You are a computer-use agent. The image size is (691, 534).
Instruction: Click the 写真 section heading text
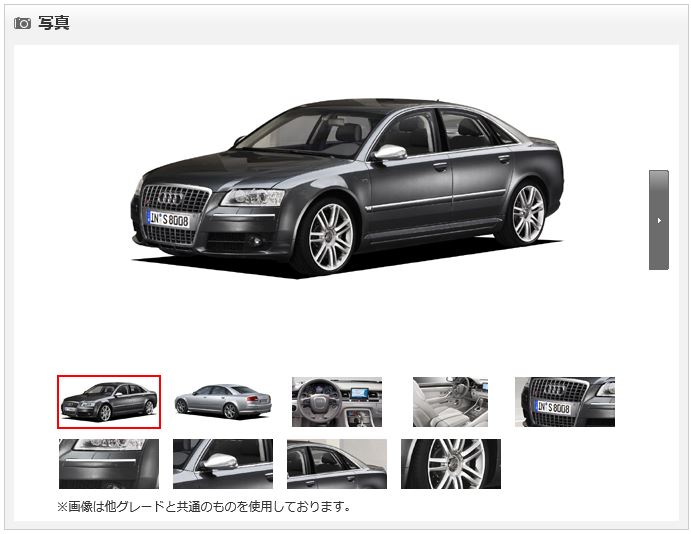tap(53, 23)
